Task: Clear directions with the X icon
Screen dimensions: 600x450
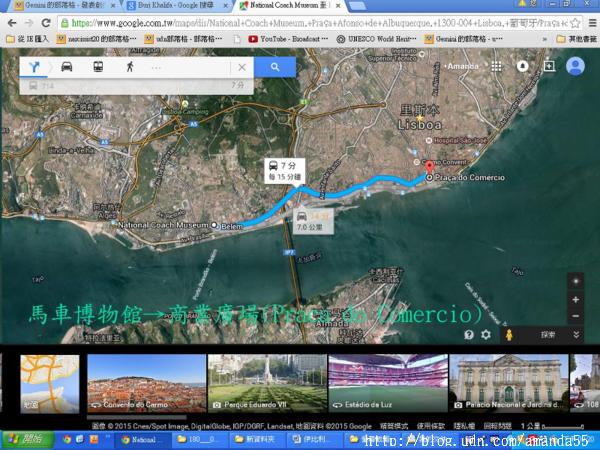Action: [x=241, y=67]
